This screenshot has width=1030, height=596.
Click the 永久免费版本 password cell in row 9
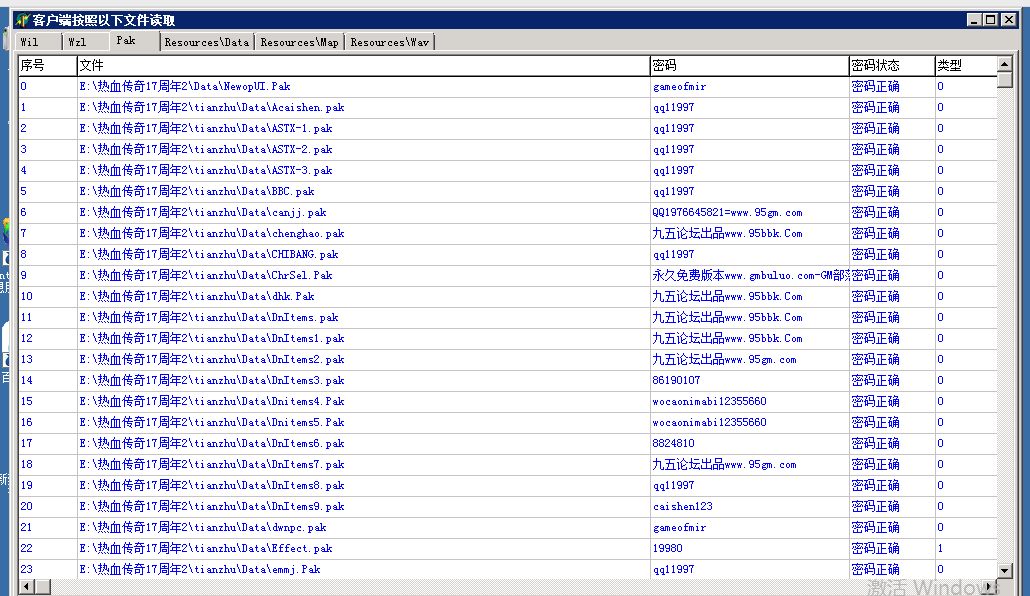[x=750, y=276]
